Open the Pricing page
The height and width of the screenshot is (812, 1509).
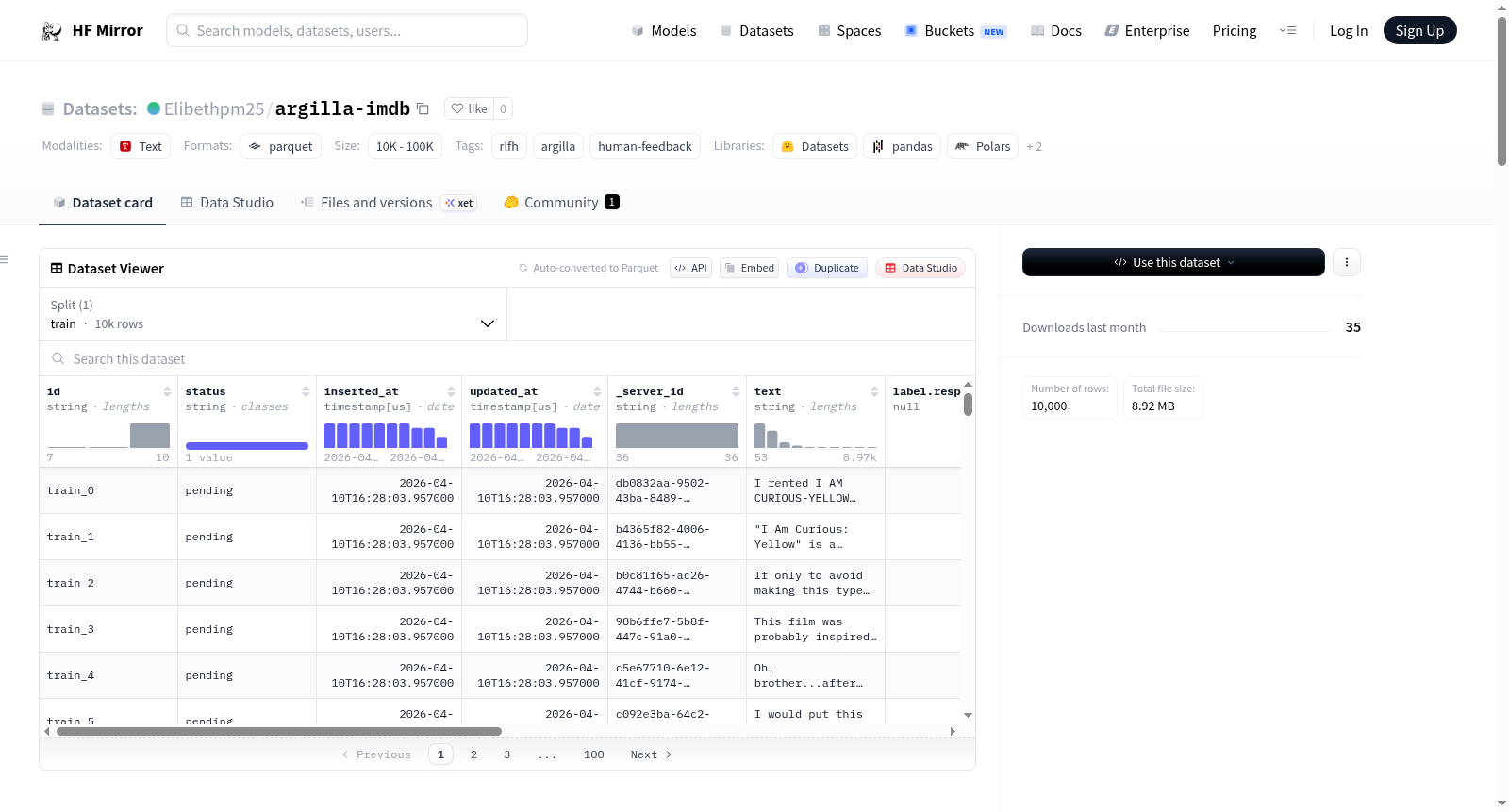1235,31
